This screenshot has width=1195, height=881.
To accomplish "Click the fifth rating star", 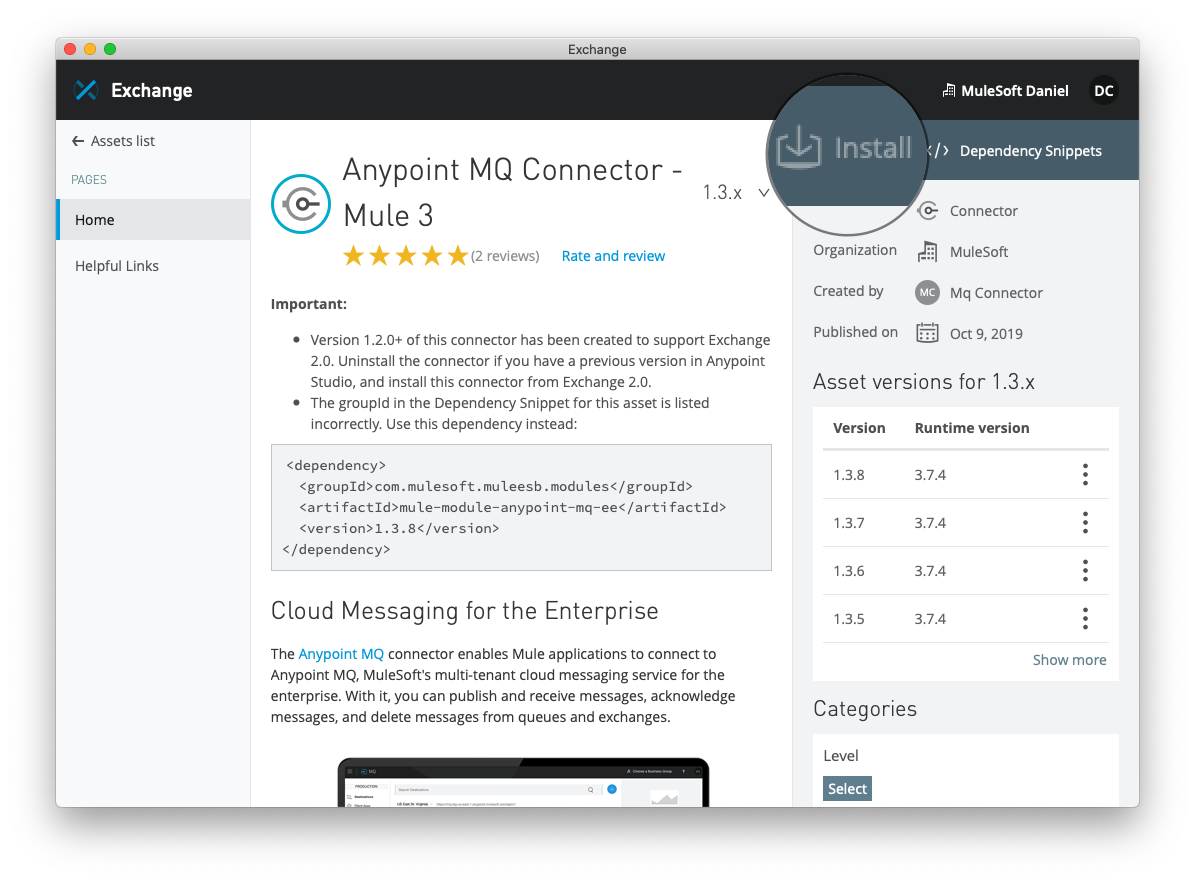I will 457,256.
